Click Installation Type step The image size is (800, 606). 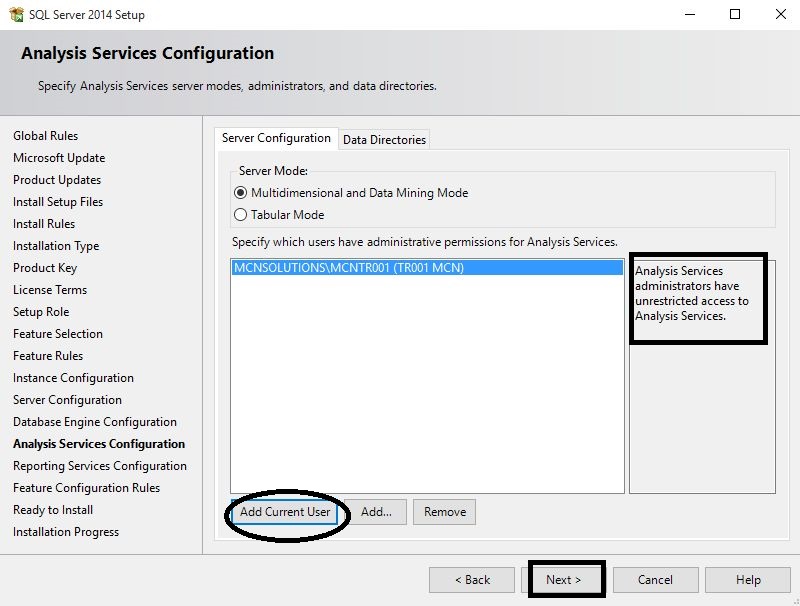56,246
